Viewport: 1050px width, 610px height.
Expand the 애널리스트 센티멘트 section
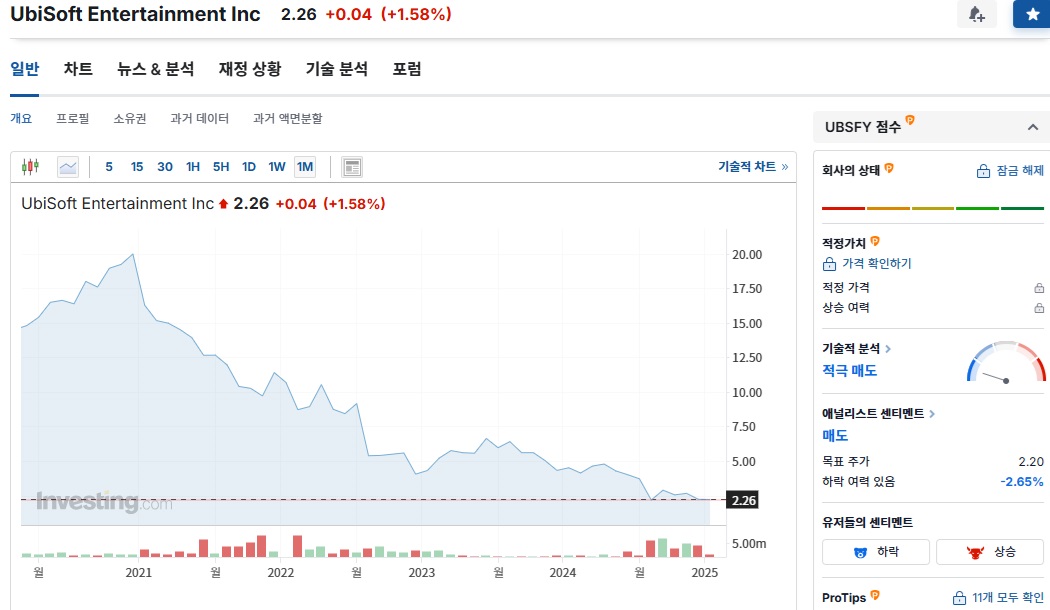pyautogui.click(x=932, y=413)
